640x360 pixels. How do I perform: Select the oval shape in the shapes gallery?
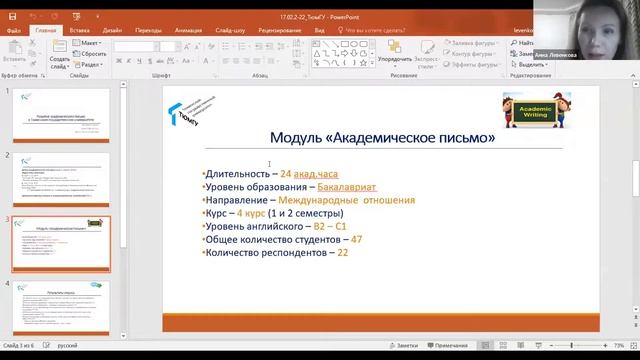354,44
